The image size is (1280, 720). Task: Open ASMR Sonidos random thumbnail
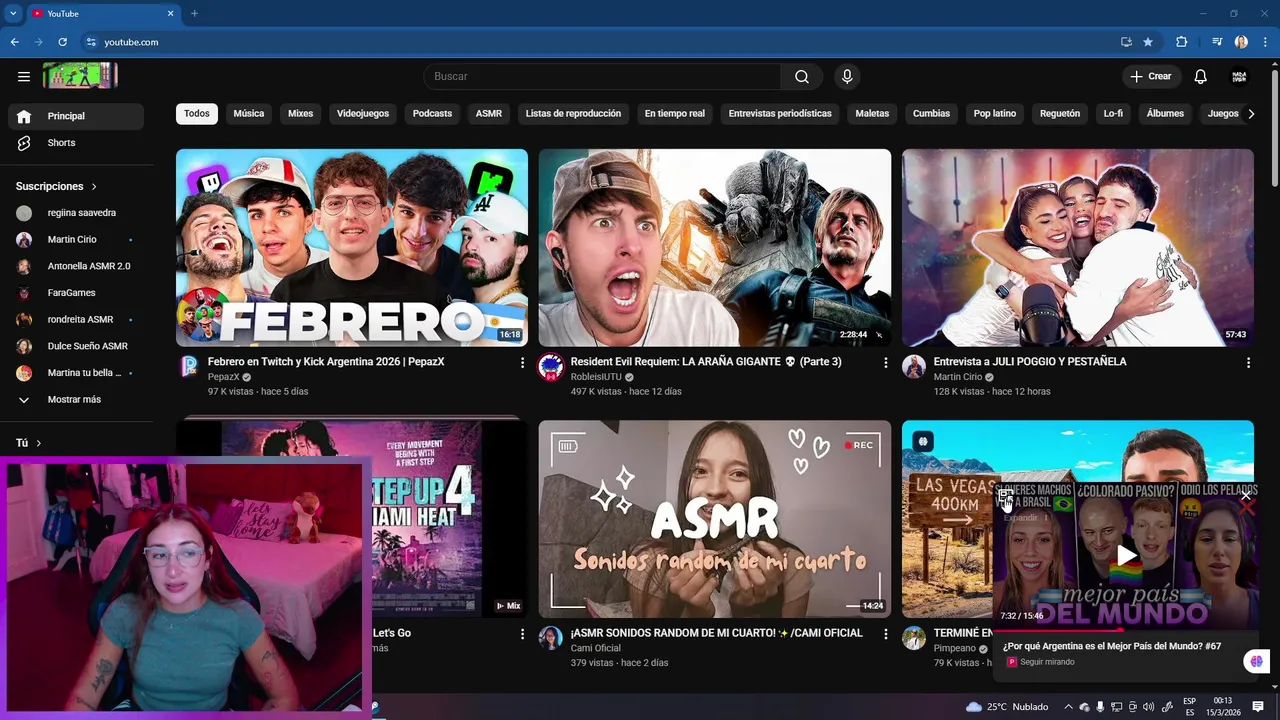pos(715,519)
